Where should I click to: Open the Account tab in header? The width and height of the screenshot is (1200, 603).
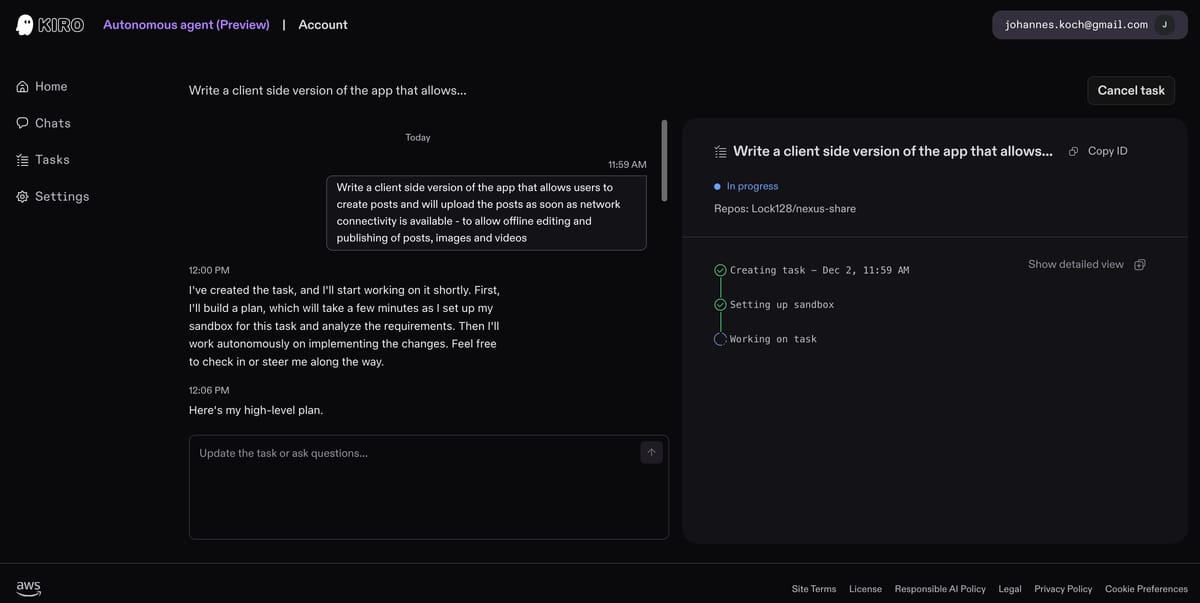click(x=323, y=25)
